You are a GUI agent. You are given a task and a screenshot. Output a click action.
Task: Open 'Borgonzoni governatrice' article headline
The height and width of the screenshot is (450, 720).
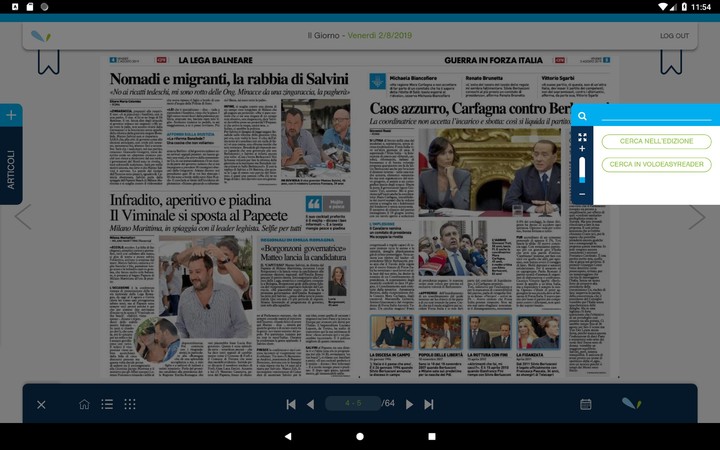pos(303,253)
